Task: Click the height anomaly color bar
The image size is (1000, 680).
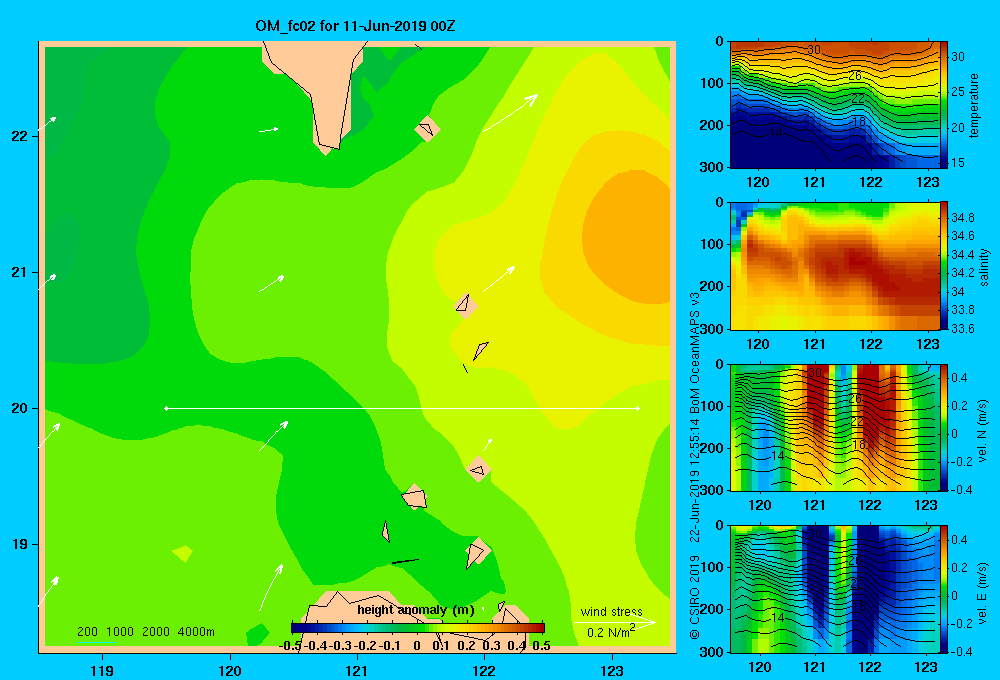Action: pos(418,628)
